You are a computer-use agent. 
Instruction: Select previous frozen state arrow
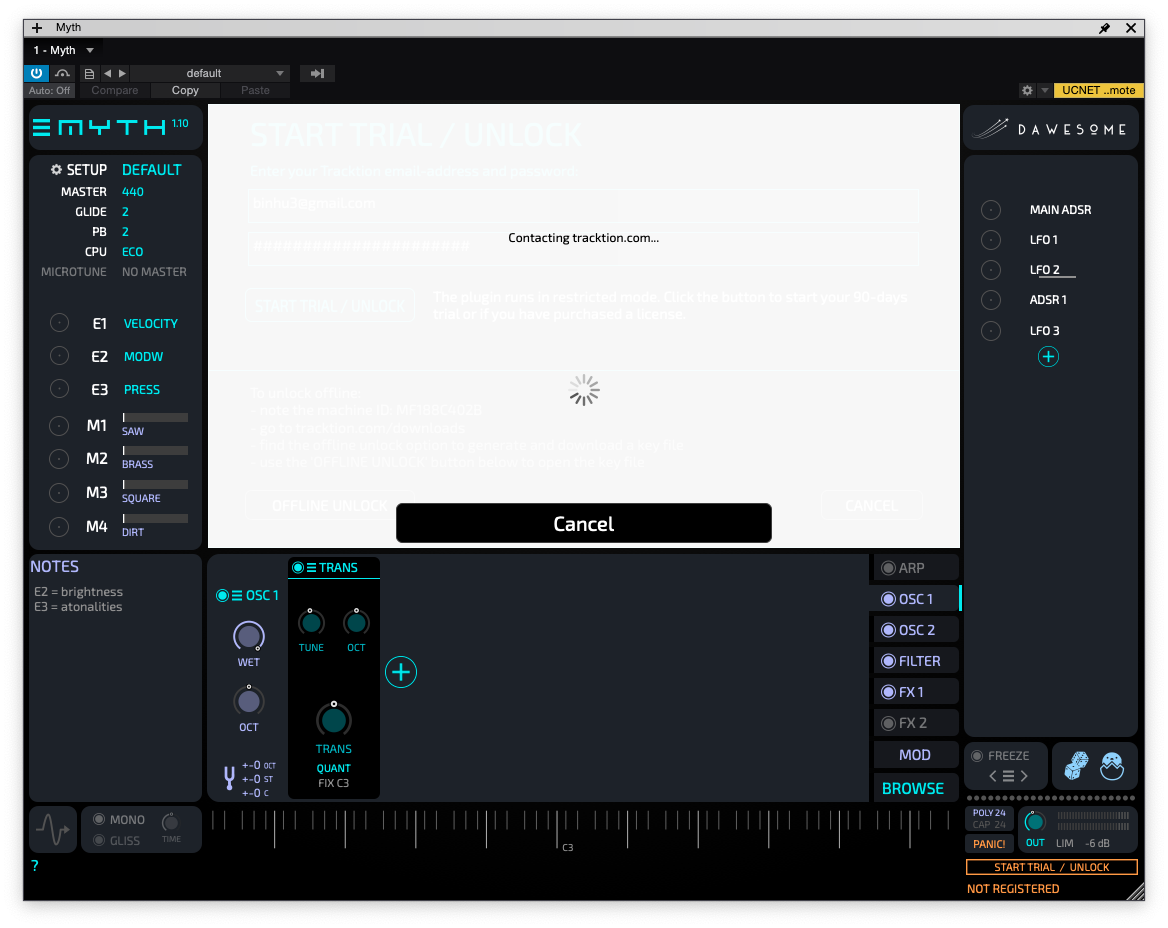(x=992, y=776)
